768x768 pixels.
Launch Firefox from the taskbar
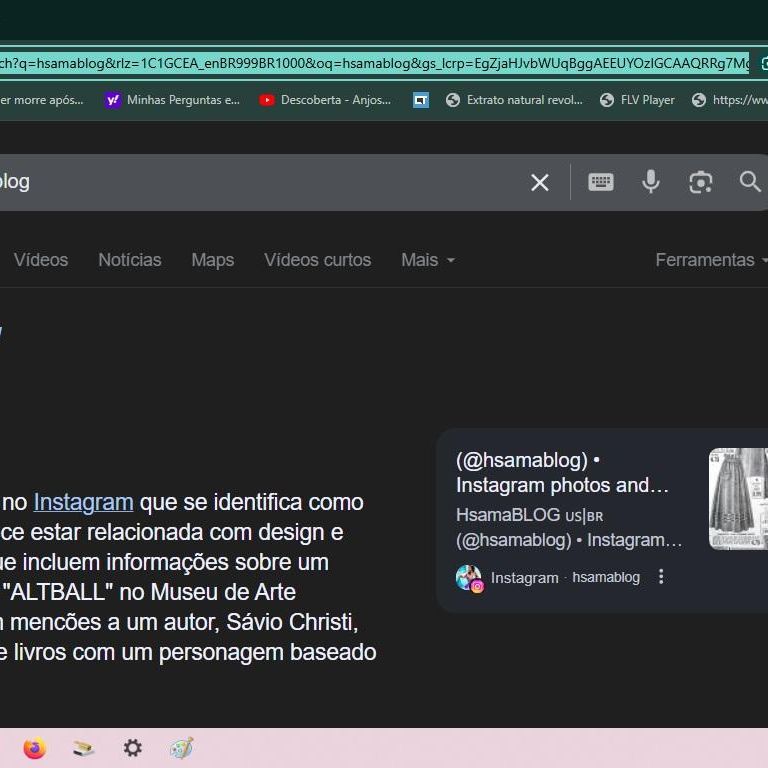pos(35,748)
